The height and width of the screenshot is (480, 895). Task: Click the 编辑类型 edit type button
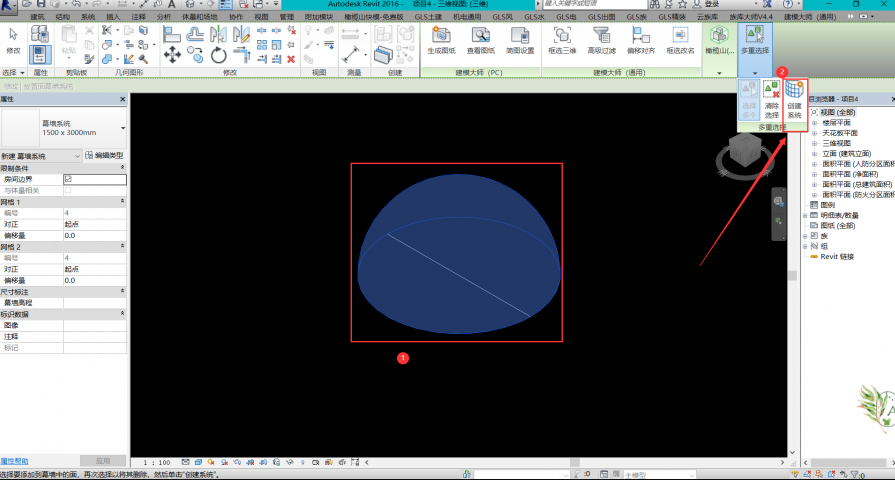[104, 155]
